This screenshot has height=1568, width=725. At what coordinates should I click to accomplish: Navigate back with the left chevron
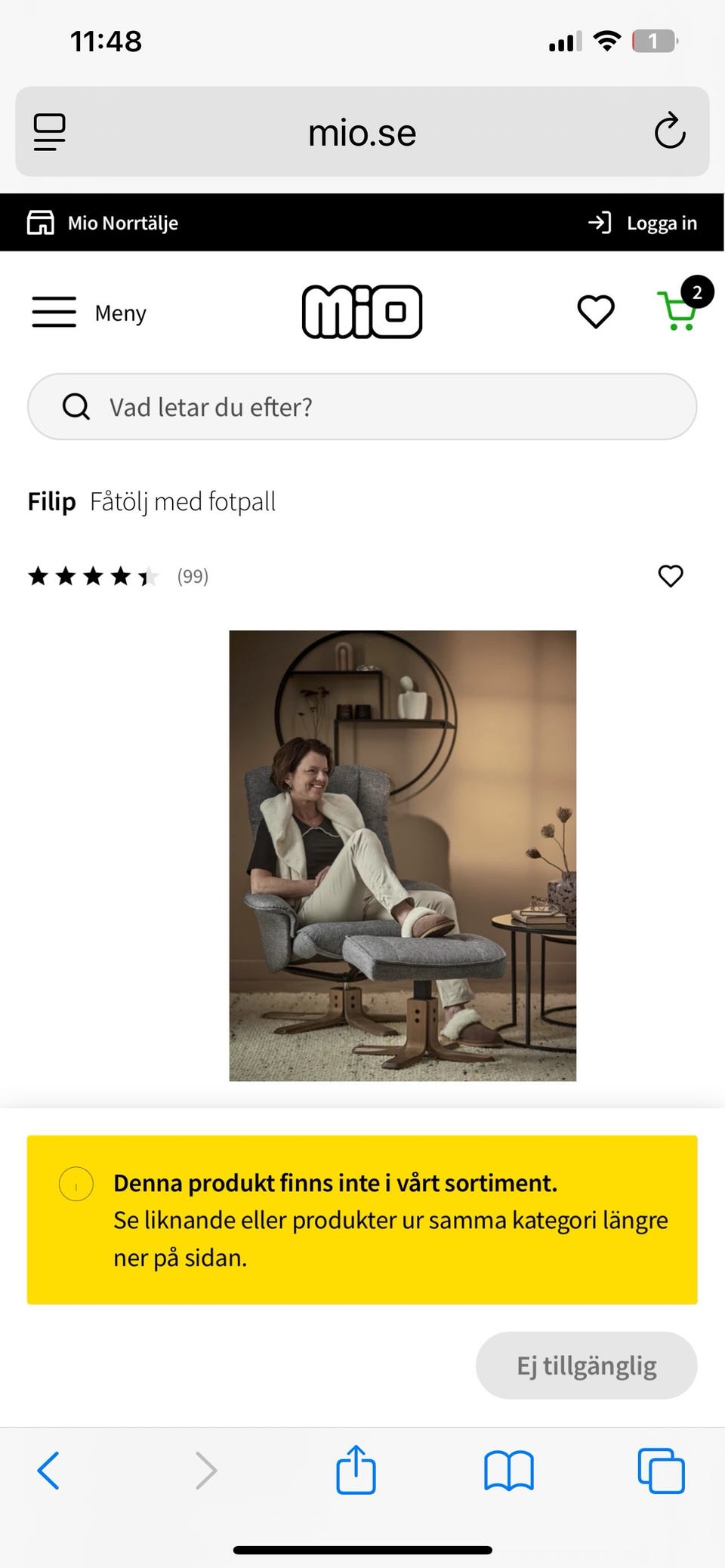tap(48, 1469)
